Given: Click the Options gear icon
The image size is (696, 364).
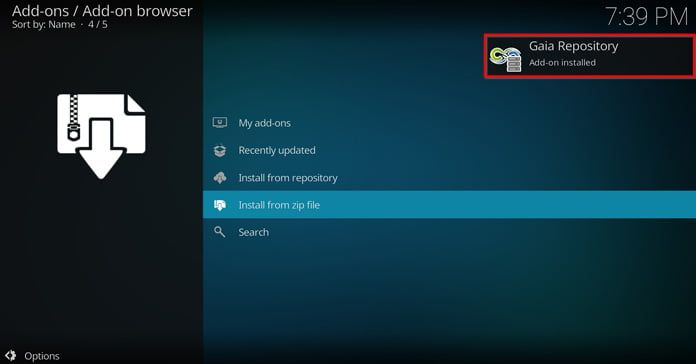Looking at the screenshot, I should (11, 355).
